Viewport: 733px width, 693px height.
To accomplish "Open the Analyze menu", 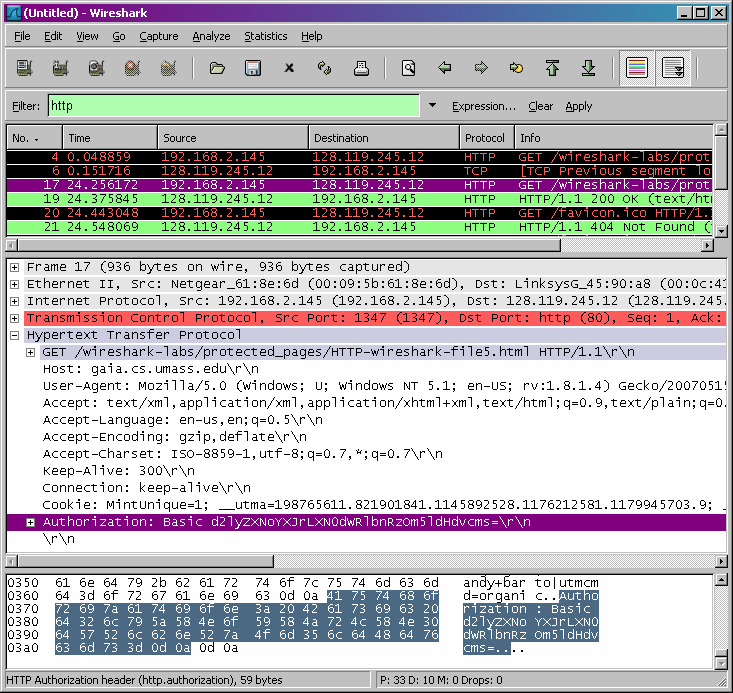I will click(x=211, y=36).
